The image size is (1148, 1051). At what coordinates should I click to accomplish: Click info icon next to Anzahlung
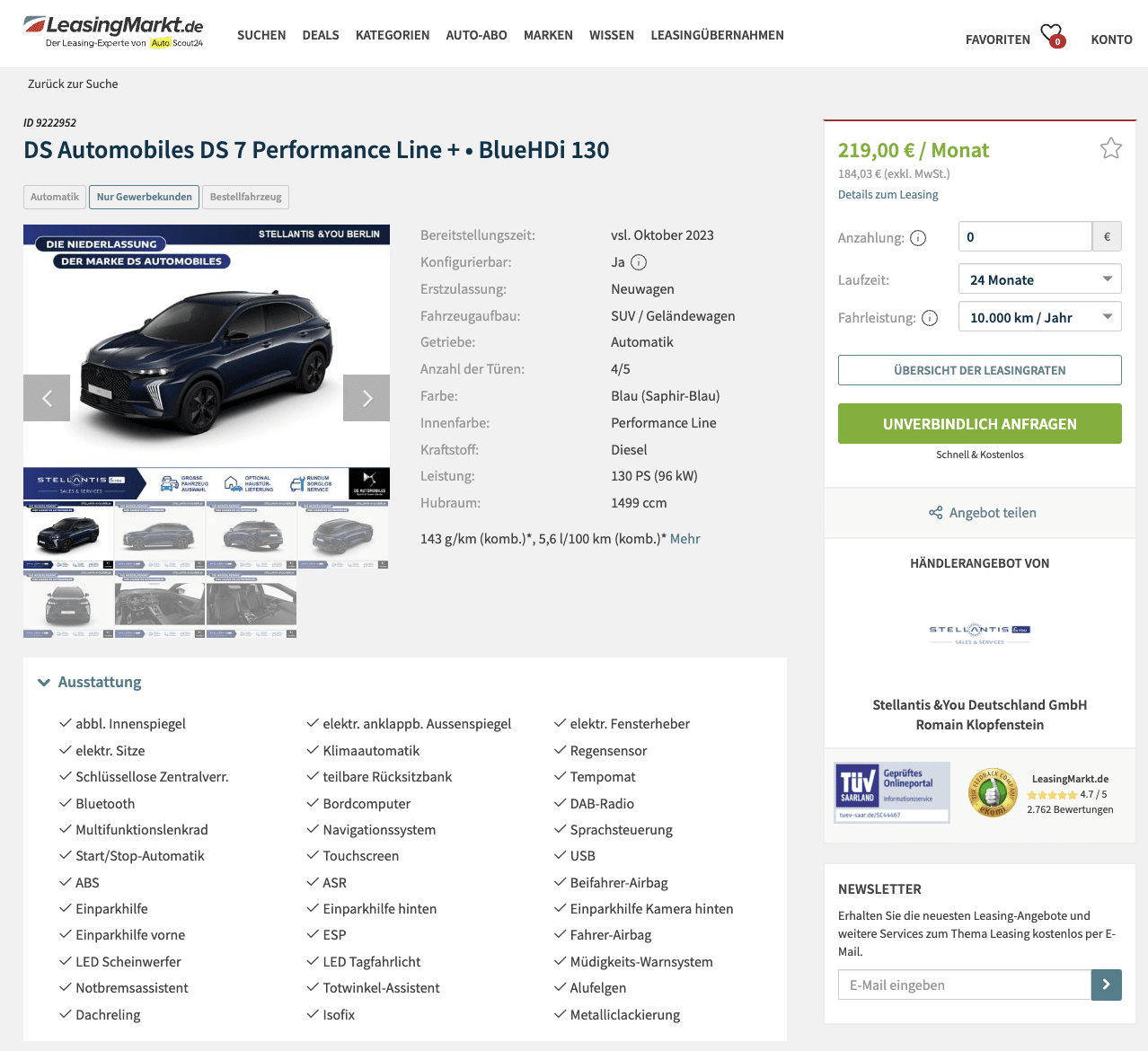click(x=918, y=238)
